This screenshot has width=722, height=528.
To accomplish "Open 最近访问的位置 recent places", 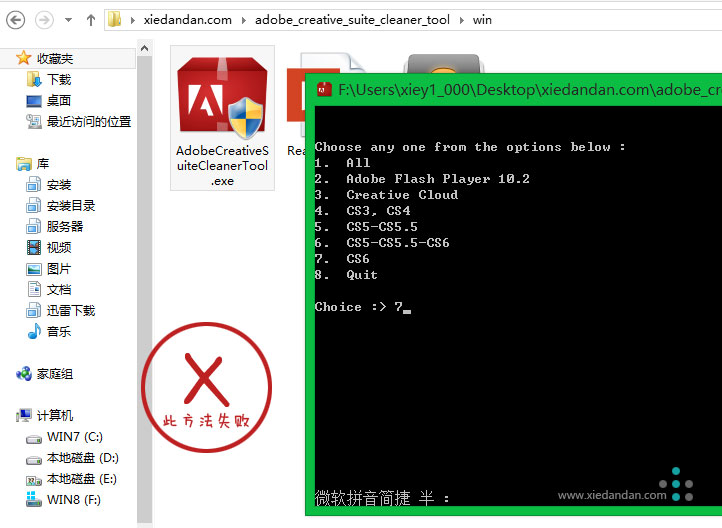I will coord(89,122).
